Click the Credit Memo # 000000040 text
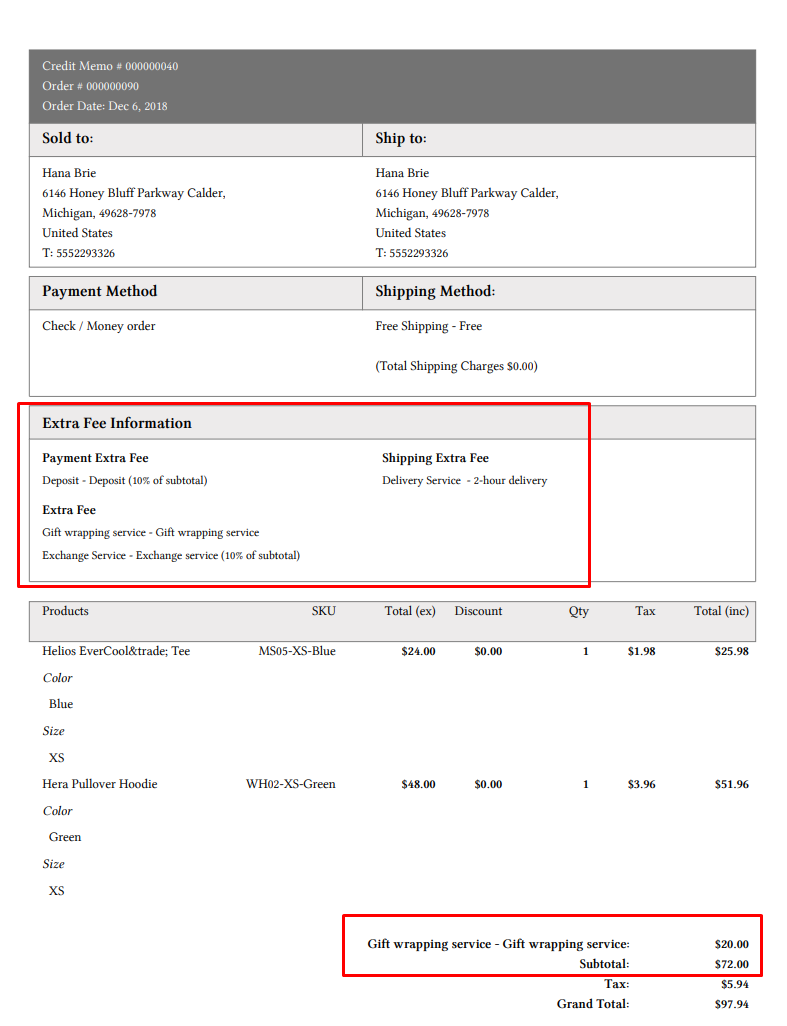Viewport: 787px width, 1026px height. coord(110,66)
